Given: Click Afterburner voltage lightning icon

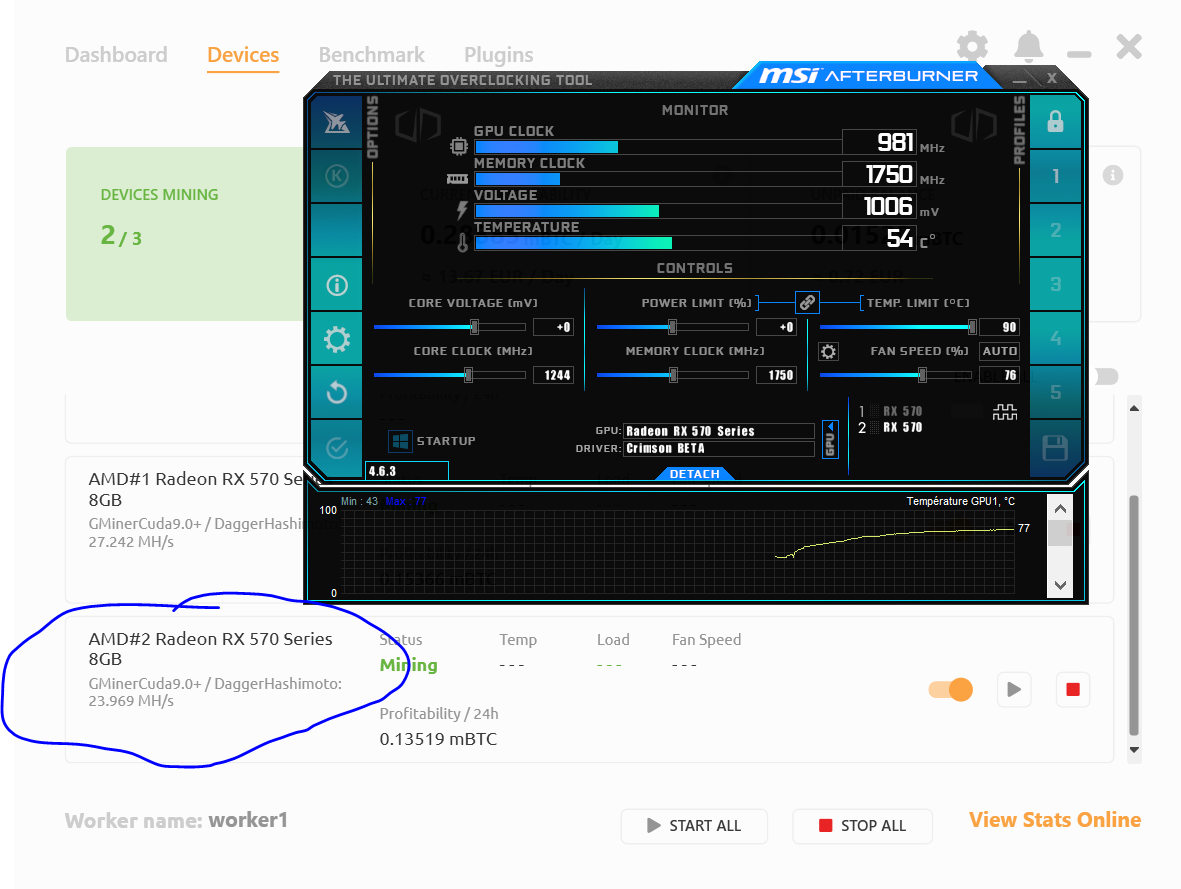Looking at the screenshot, I should [462, 211].
